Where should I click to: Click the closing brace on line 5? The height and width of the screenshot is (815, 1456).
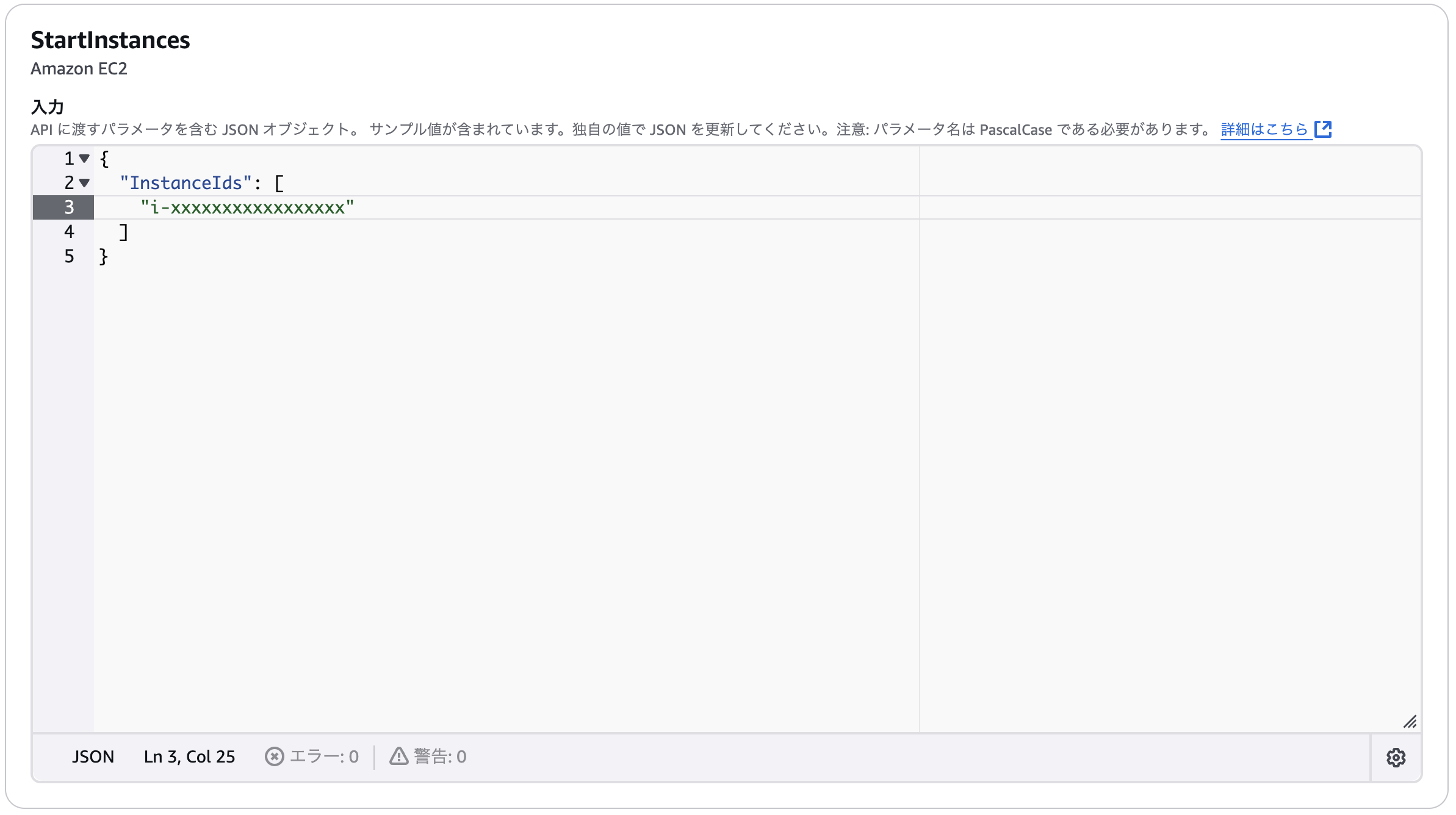coord(104,256)
